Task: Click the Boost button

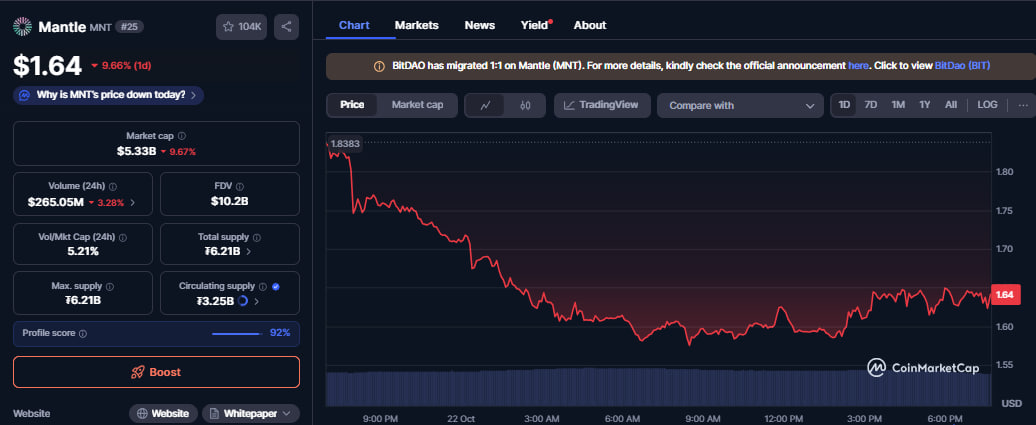Action: pos(156,372)
